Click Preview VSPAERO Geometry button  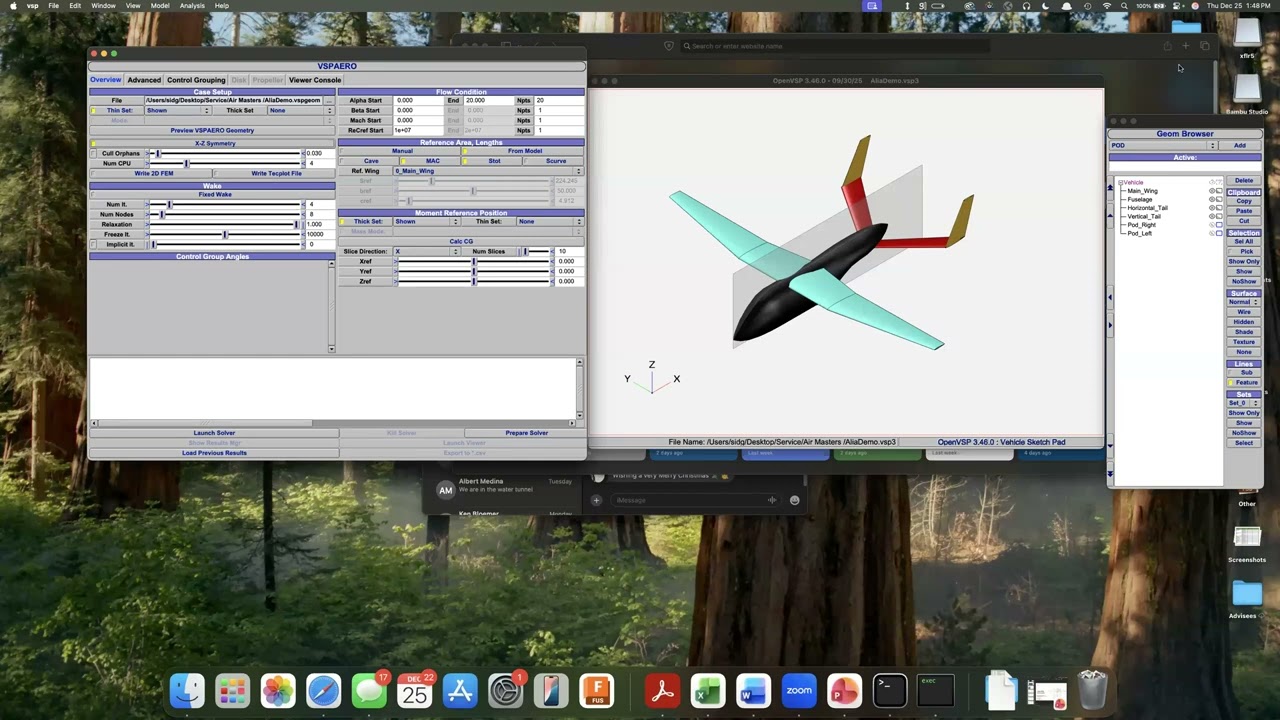tap(212, 130)
